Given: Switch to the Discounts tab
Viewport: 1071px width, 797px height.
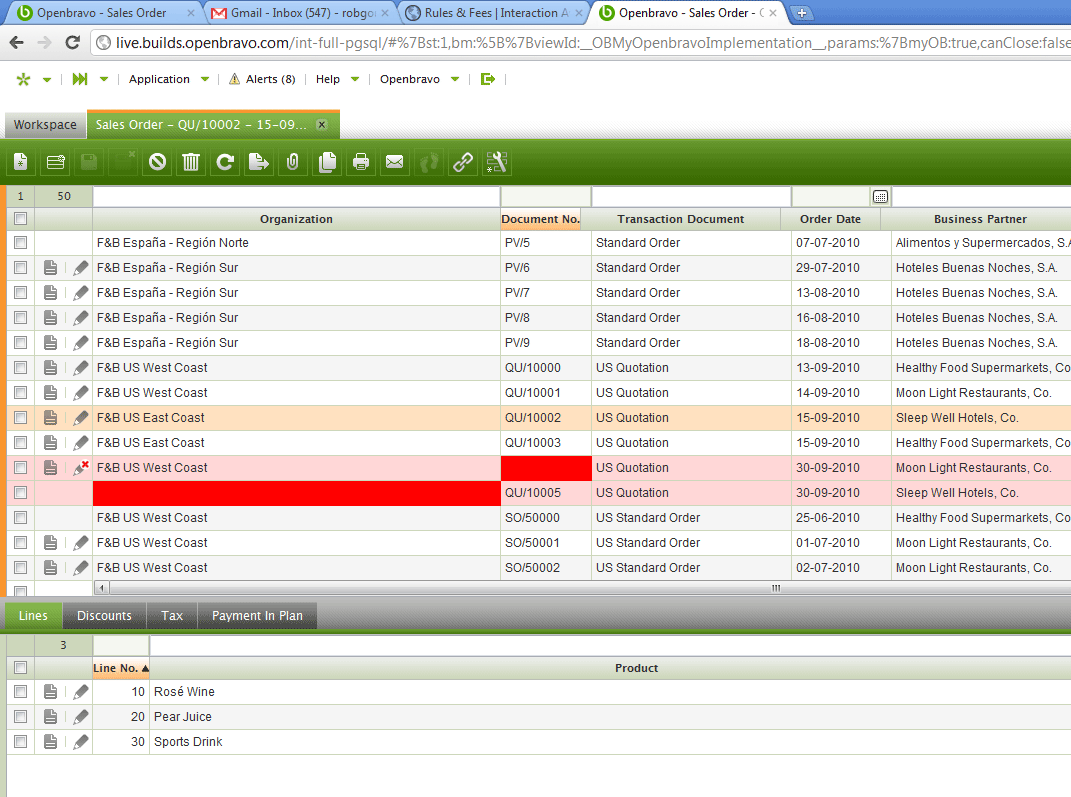Looking at the screenshot, I should [x=104, y=616].
